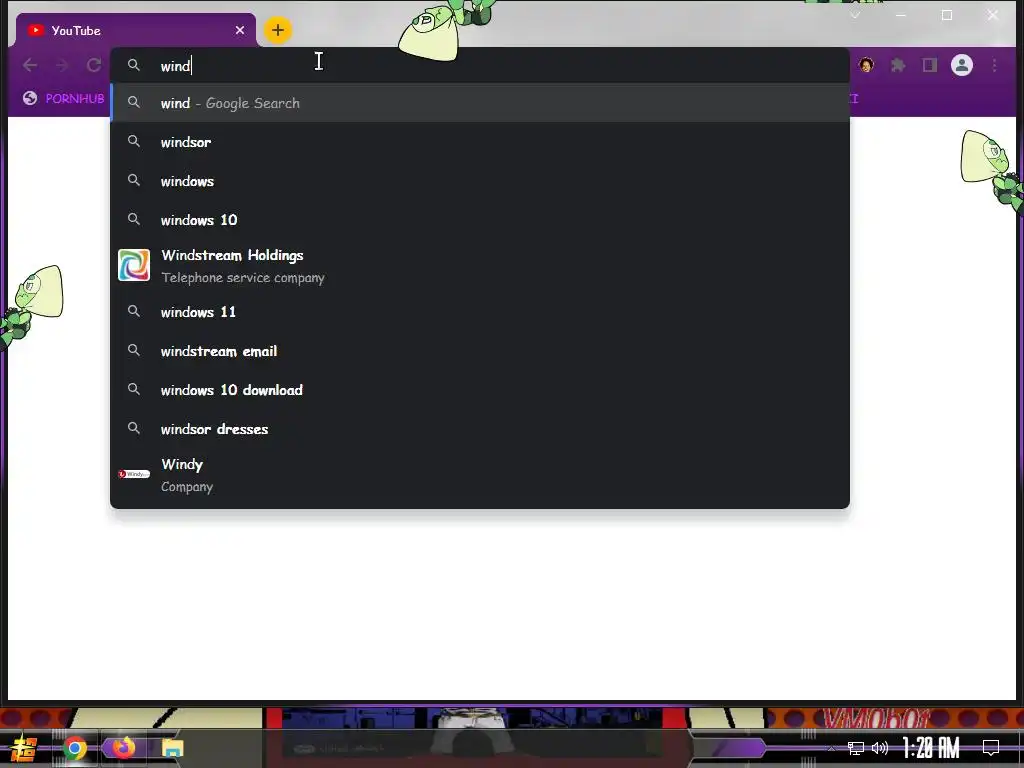The image size is (1024, 768).
Task: Select the 'windows' suggestion
Action: pos(480,181)
